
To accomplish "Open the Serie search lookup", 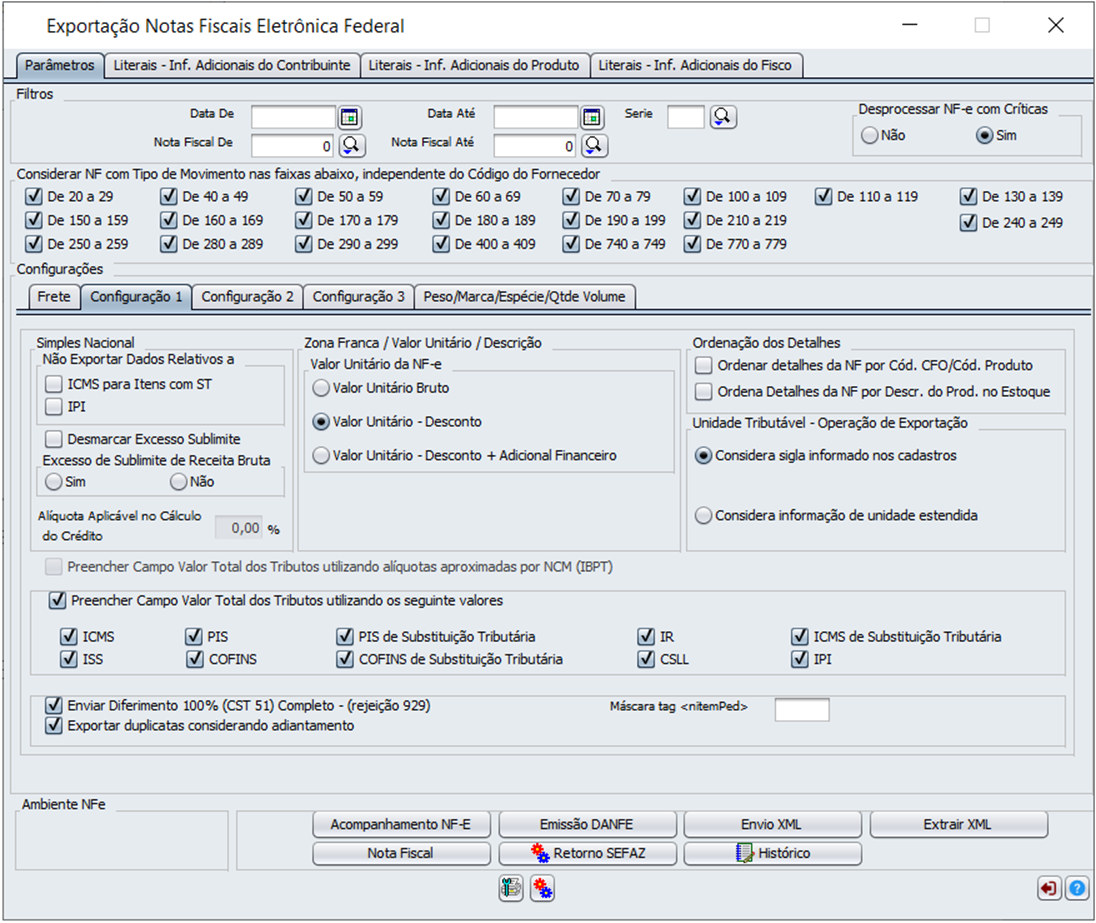I will 723,117.
